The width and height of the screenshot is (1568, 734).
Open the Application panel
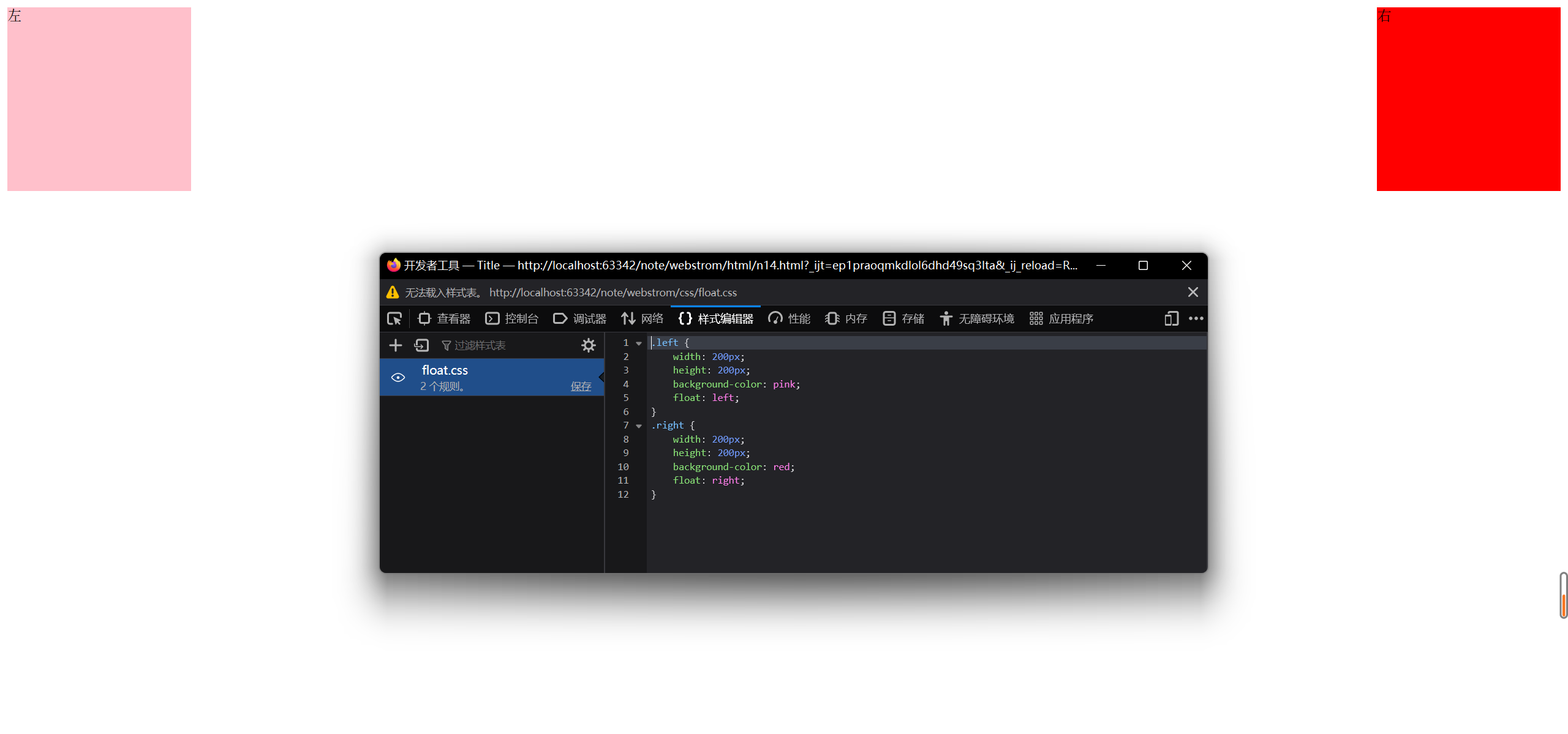(x=1061, y=318)
